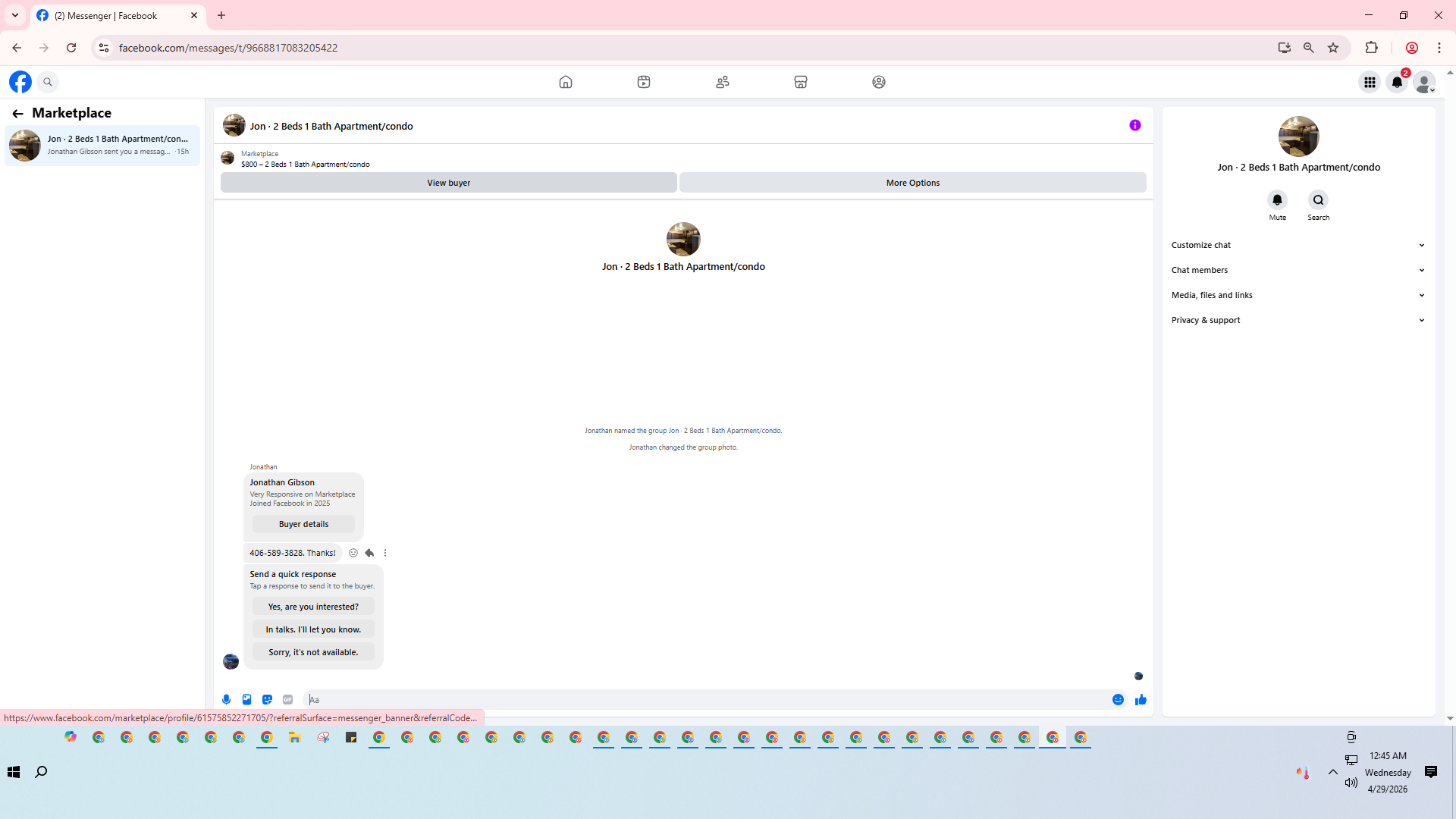Click the attach photo icon

246,699
